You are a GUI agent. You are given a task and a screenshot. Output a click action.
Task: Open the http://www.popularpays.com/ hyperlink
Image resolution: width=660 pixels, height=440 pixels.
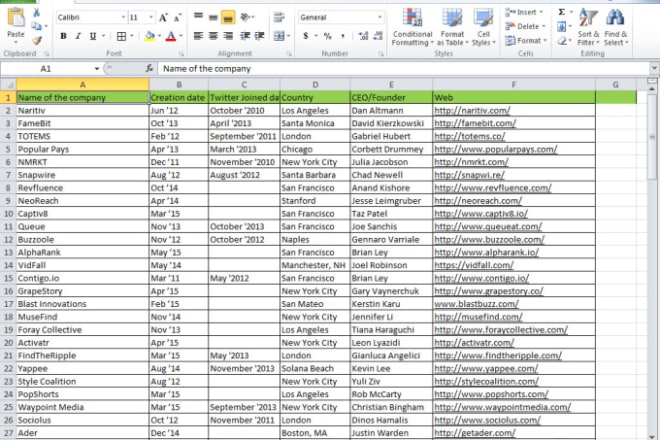pos(495,149)
